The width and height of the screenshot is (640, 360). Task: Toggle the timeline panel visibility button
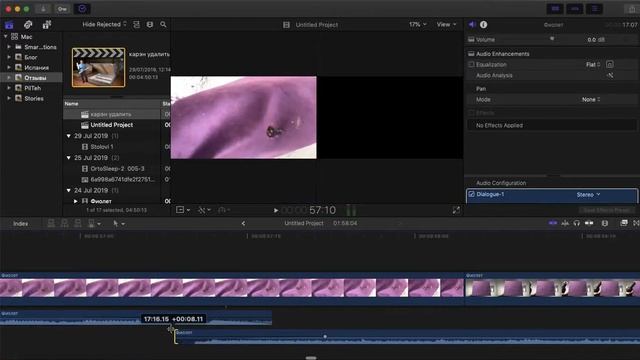pos(575,9)
